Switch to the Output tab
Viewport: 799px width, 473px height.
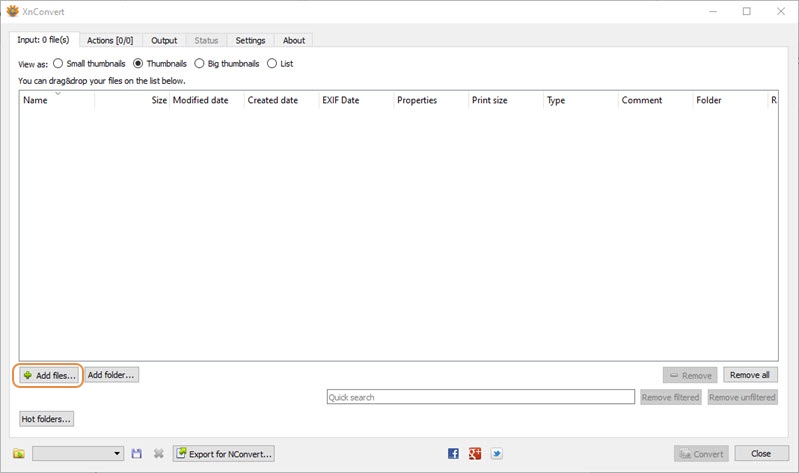click(x=164, y=40)
